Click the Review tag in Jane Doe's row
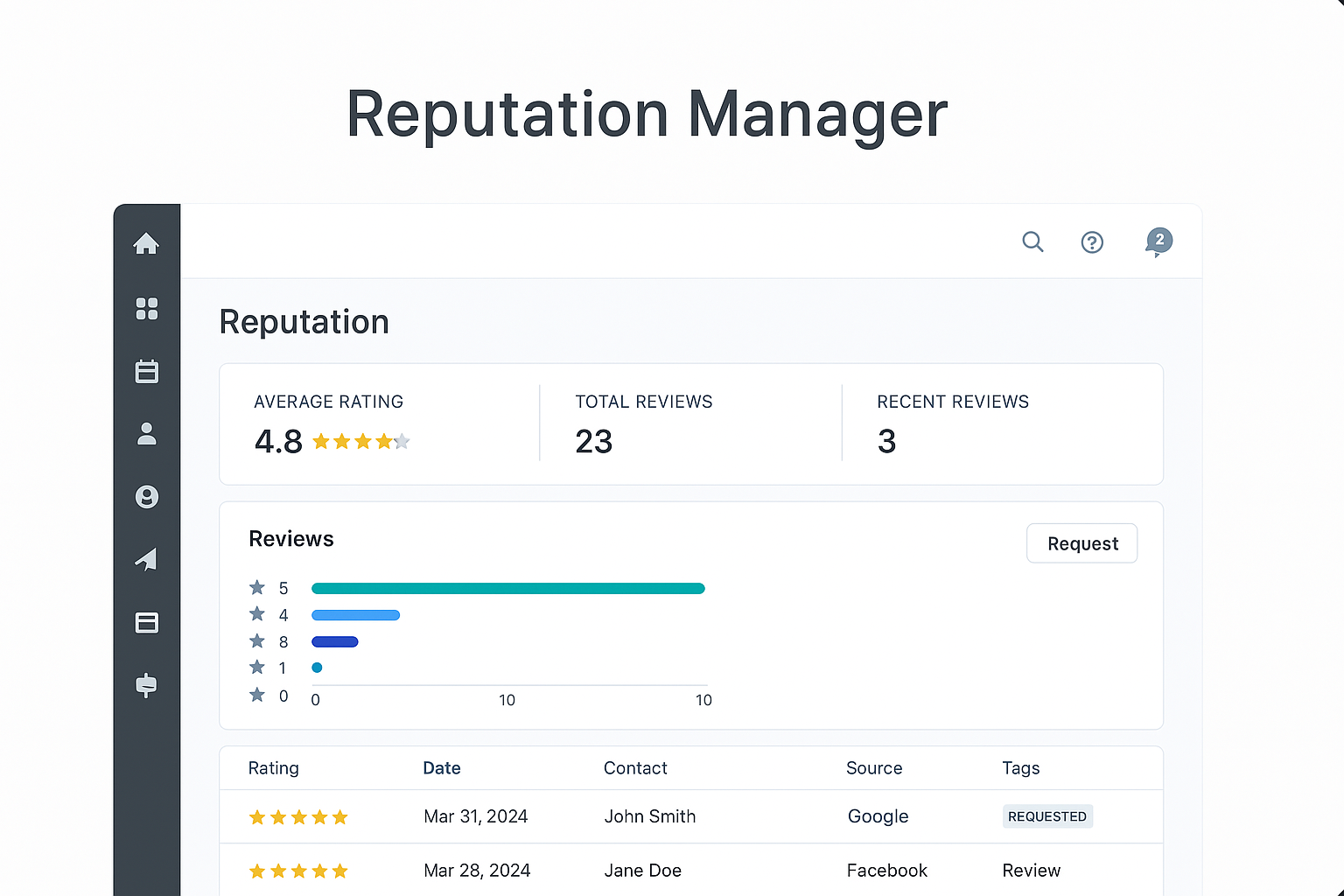 point(1032,871)
